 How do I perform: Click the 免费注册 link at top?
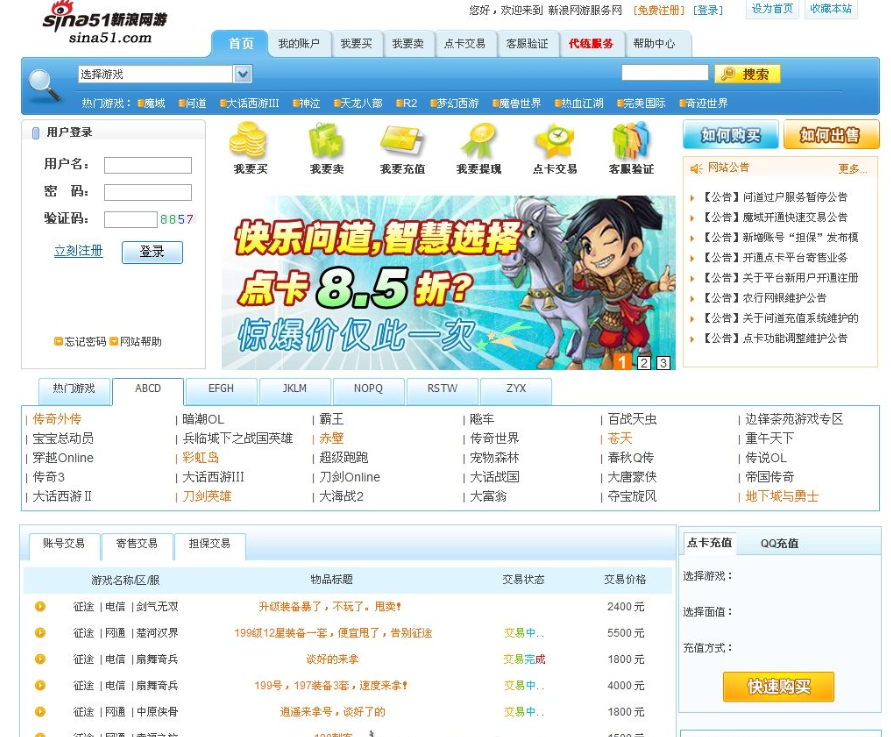(659, 10)
